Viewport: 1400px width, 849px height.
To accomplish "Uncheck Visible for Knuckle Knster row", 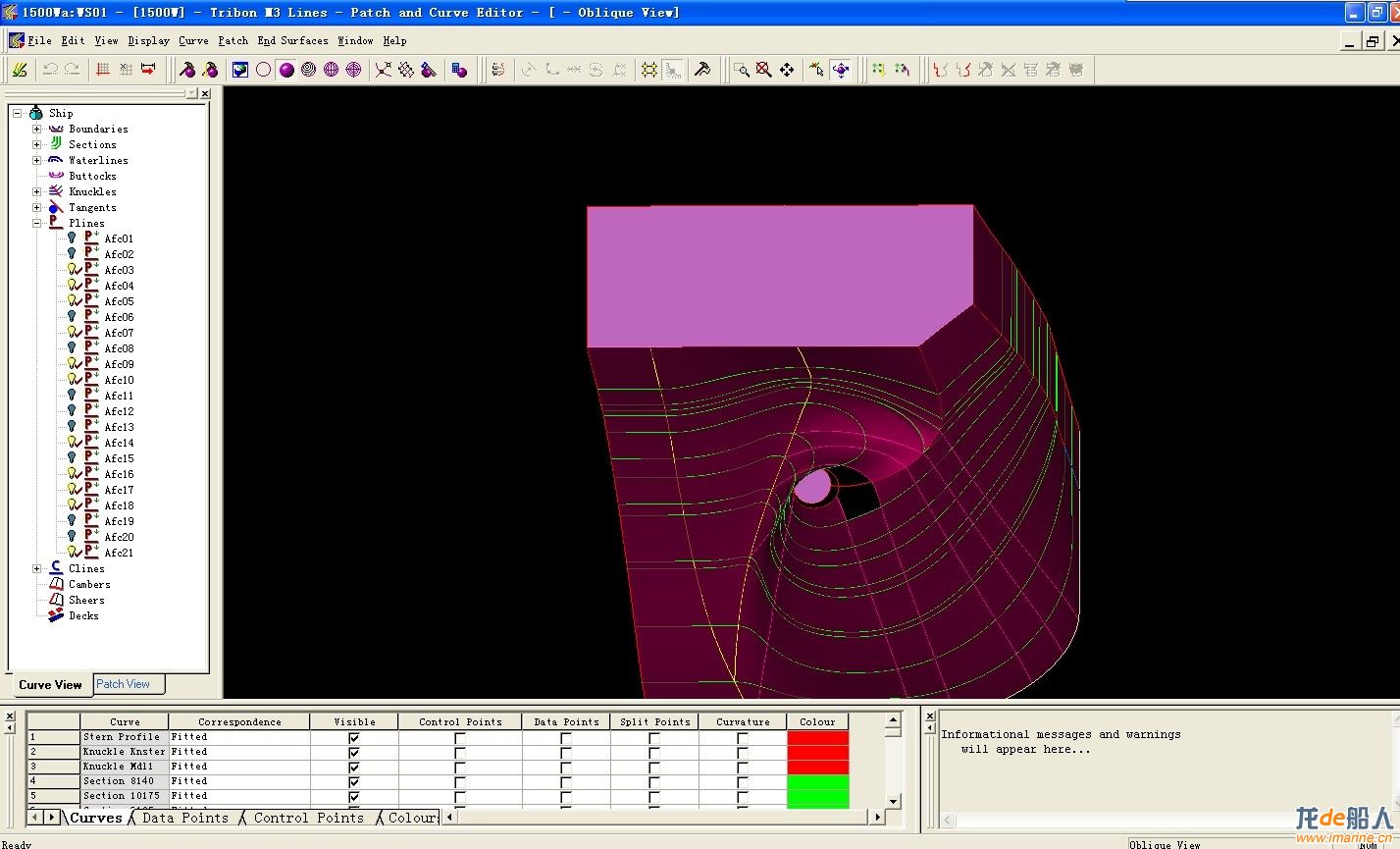I will 354,752.
